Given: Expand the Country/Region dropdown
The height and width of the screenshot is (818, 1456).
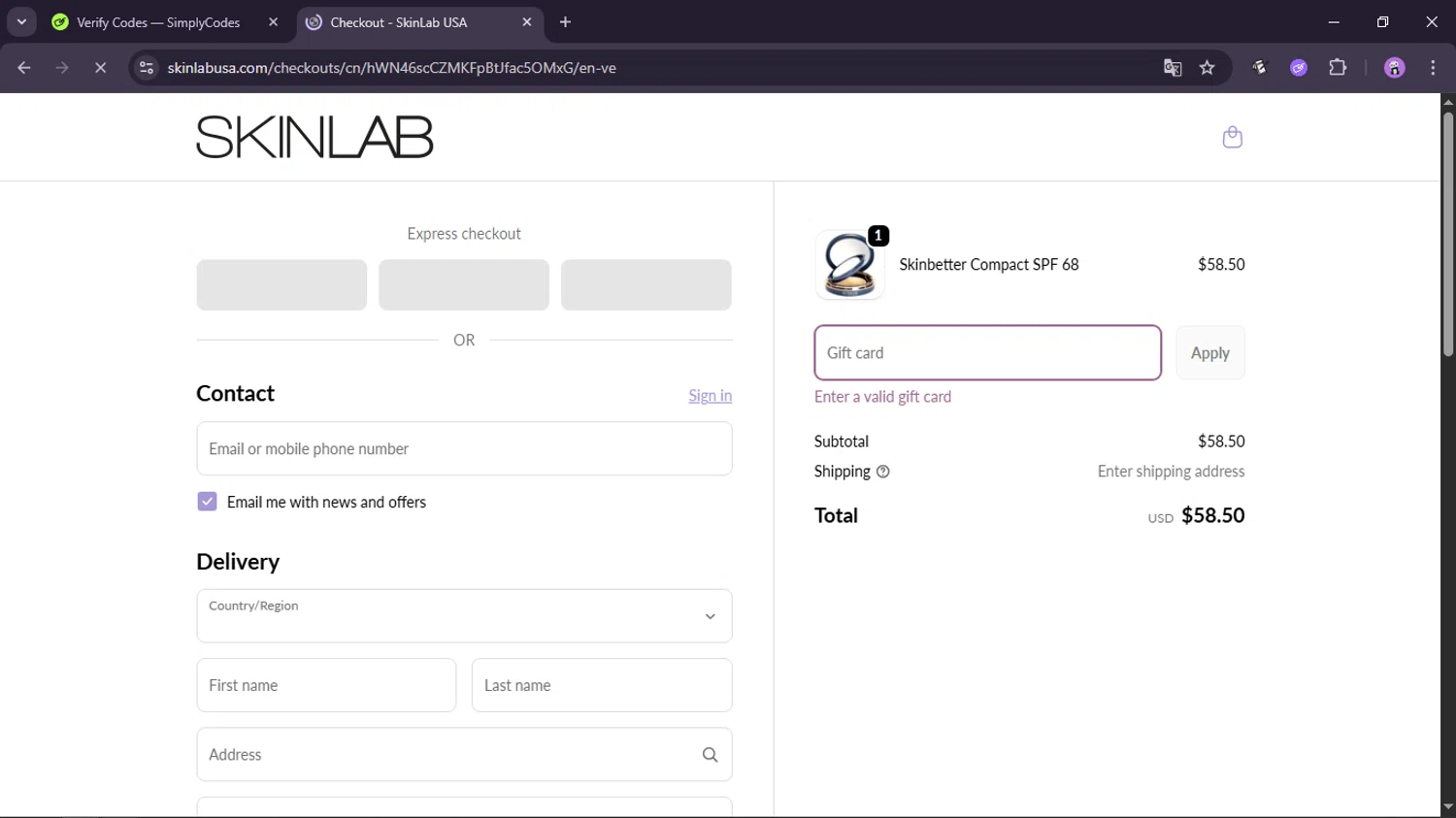Looking at the screenshot, I should (464, 616).
